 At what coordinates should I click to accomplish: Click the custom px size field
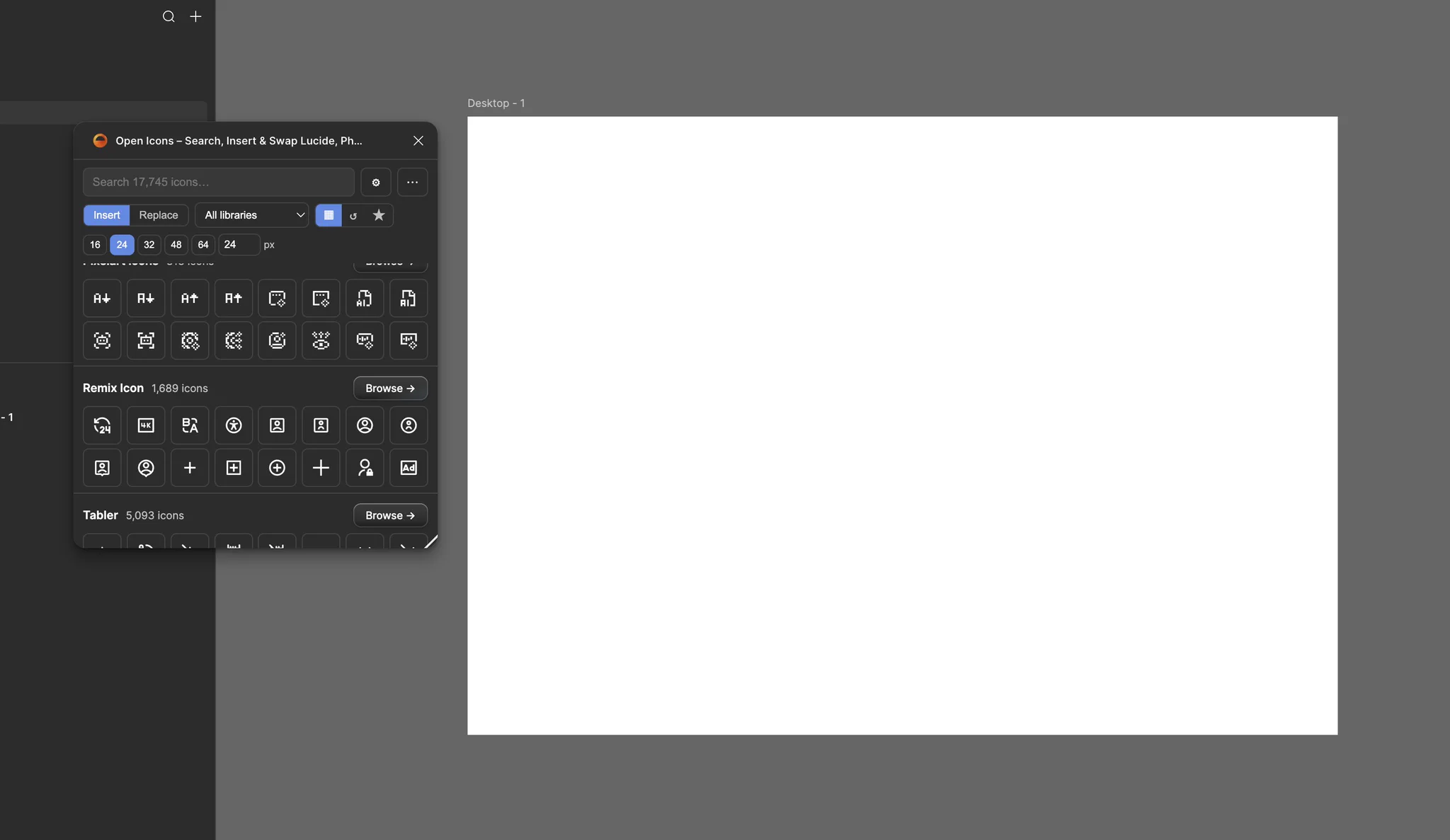pos(239,245)
